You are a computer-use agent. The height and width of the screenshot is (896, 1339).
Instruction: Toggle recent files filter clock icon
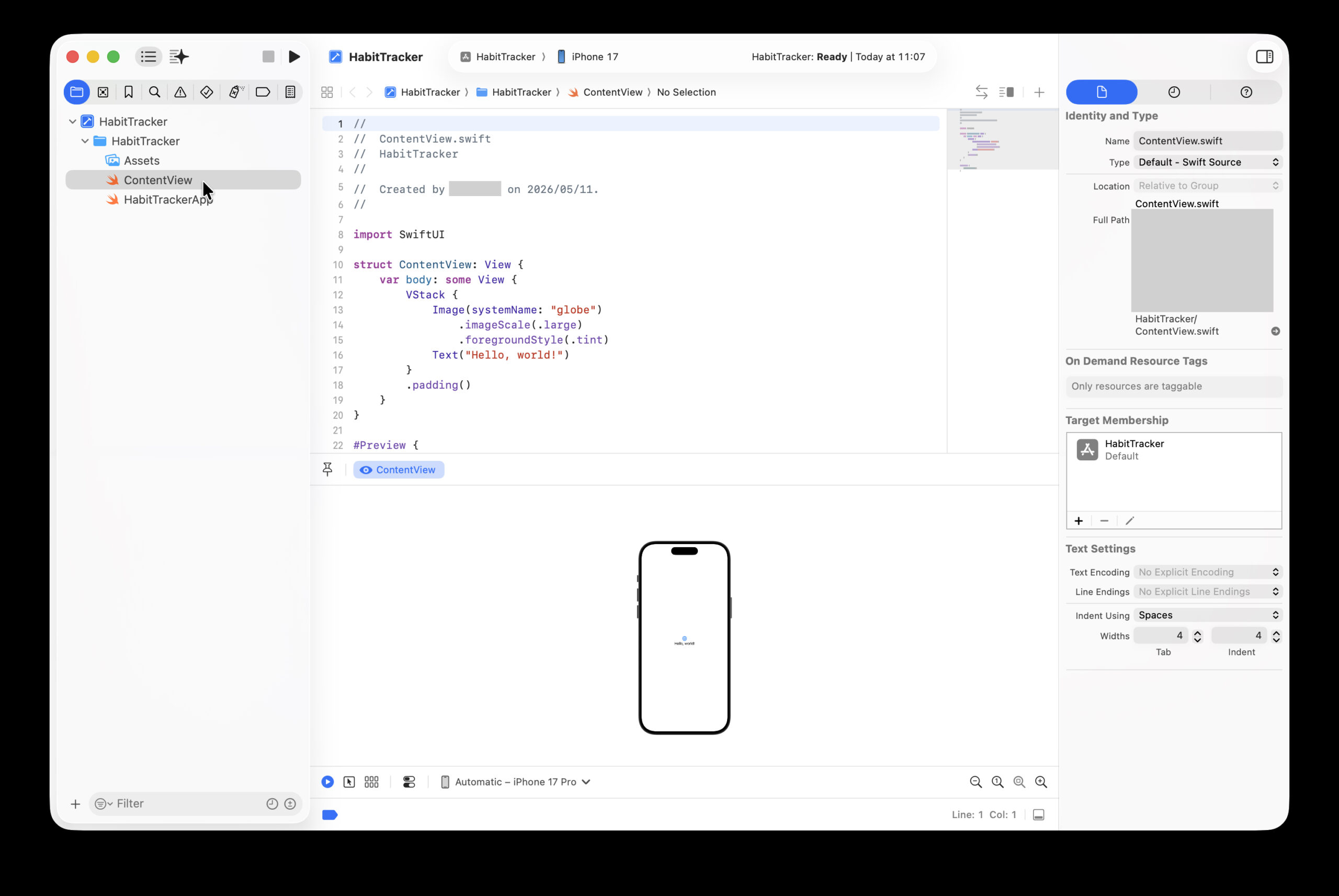(273, 804)
